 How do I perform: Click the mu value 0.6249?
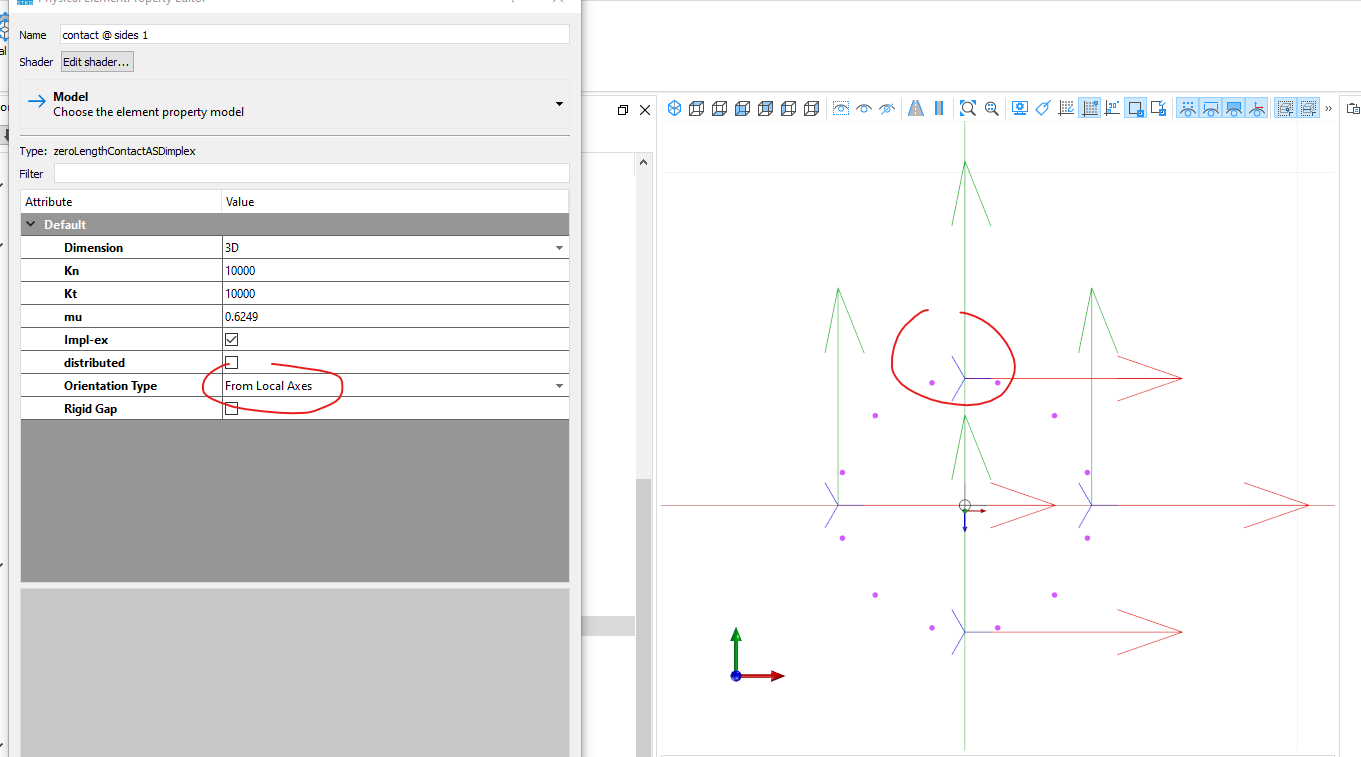point(244,317)
